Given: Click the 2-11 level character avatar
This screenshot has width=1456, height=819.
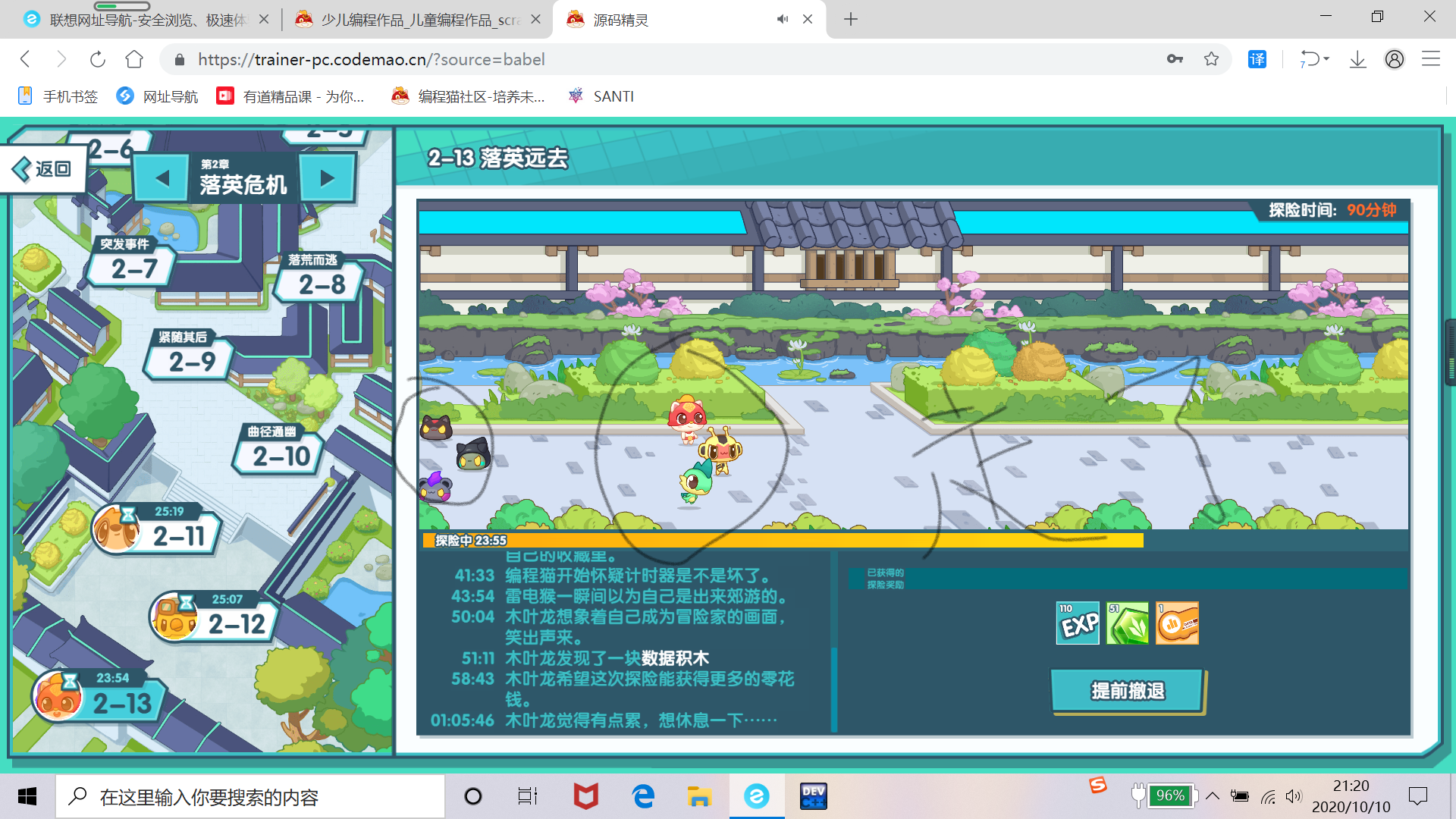Looking at the screenshot, I should 117,529.
